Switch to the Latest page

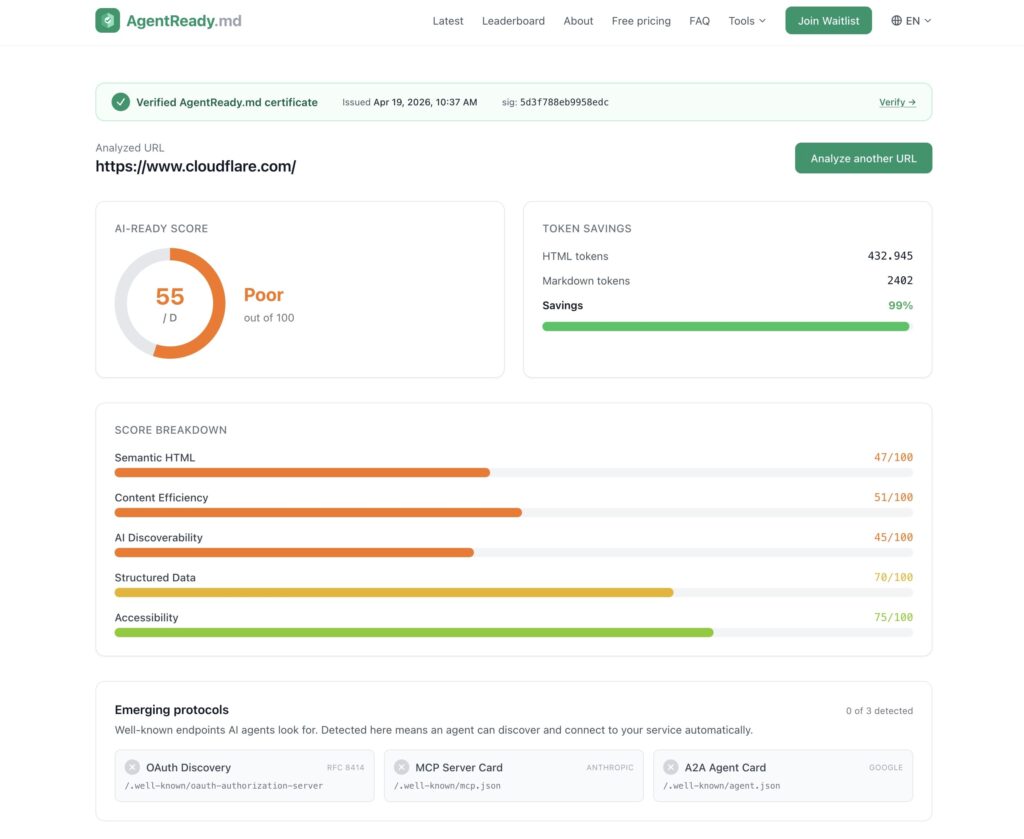click(x=448, y=20)
